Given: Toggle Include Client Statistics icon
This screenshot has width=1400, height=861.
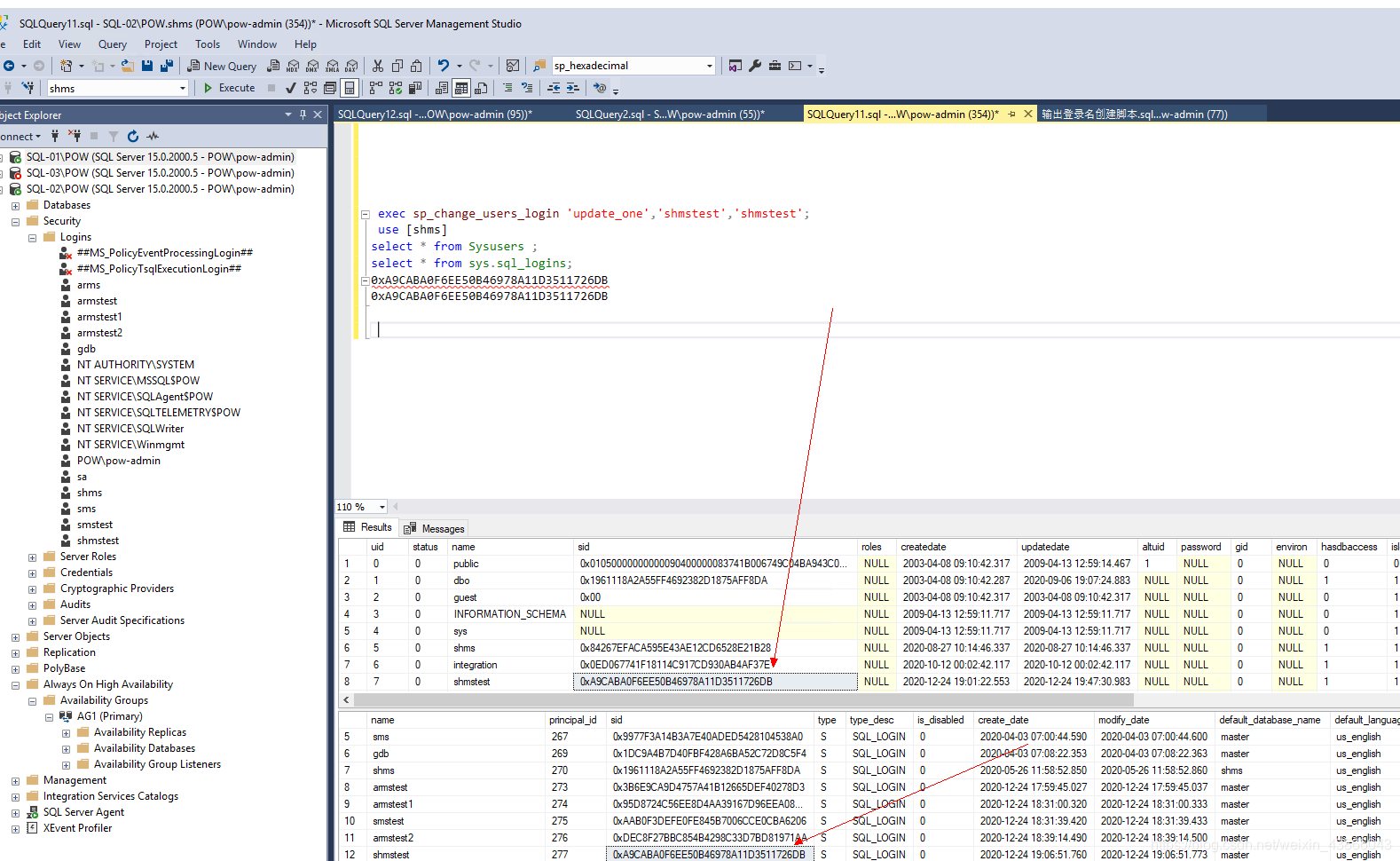Looking at the screenshot, I should [x=414, y=88].
